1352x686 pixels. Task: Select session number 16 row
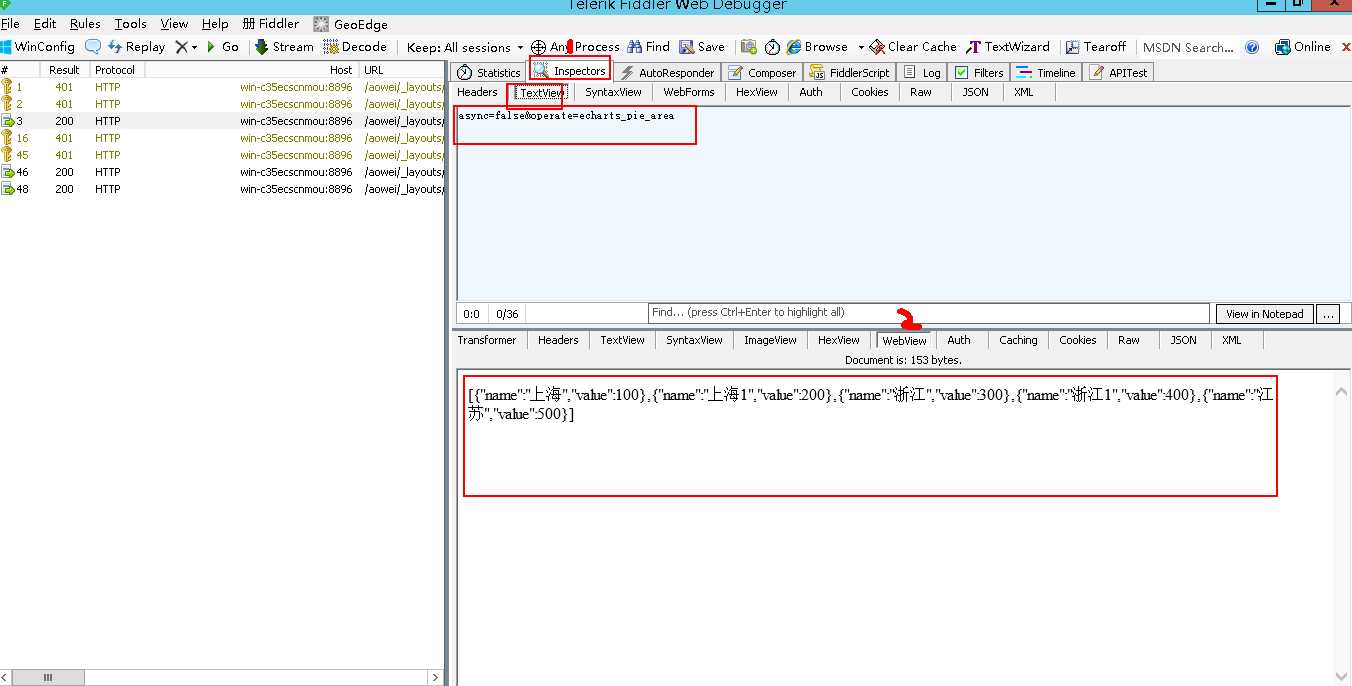coord(222,138)
